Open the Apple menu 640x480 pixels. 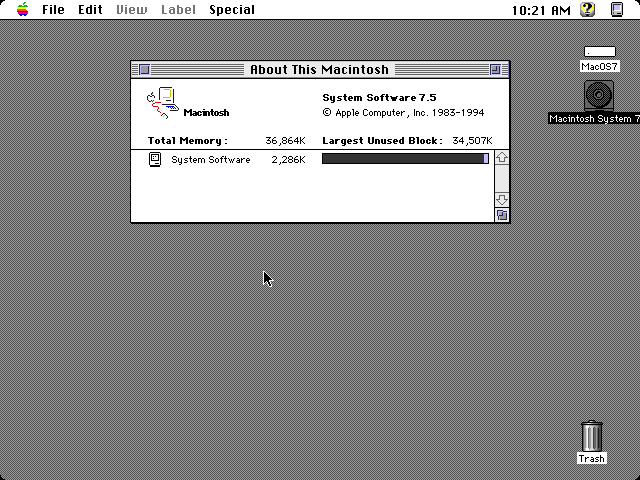(23, 9)
